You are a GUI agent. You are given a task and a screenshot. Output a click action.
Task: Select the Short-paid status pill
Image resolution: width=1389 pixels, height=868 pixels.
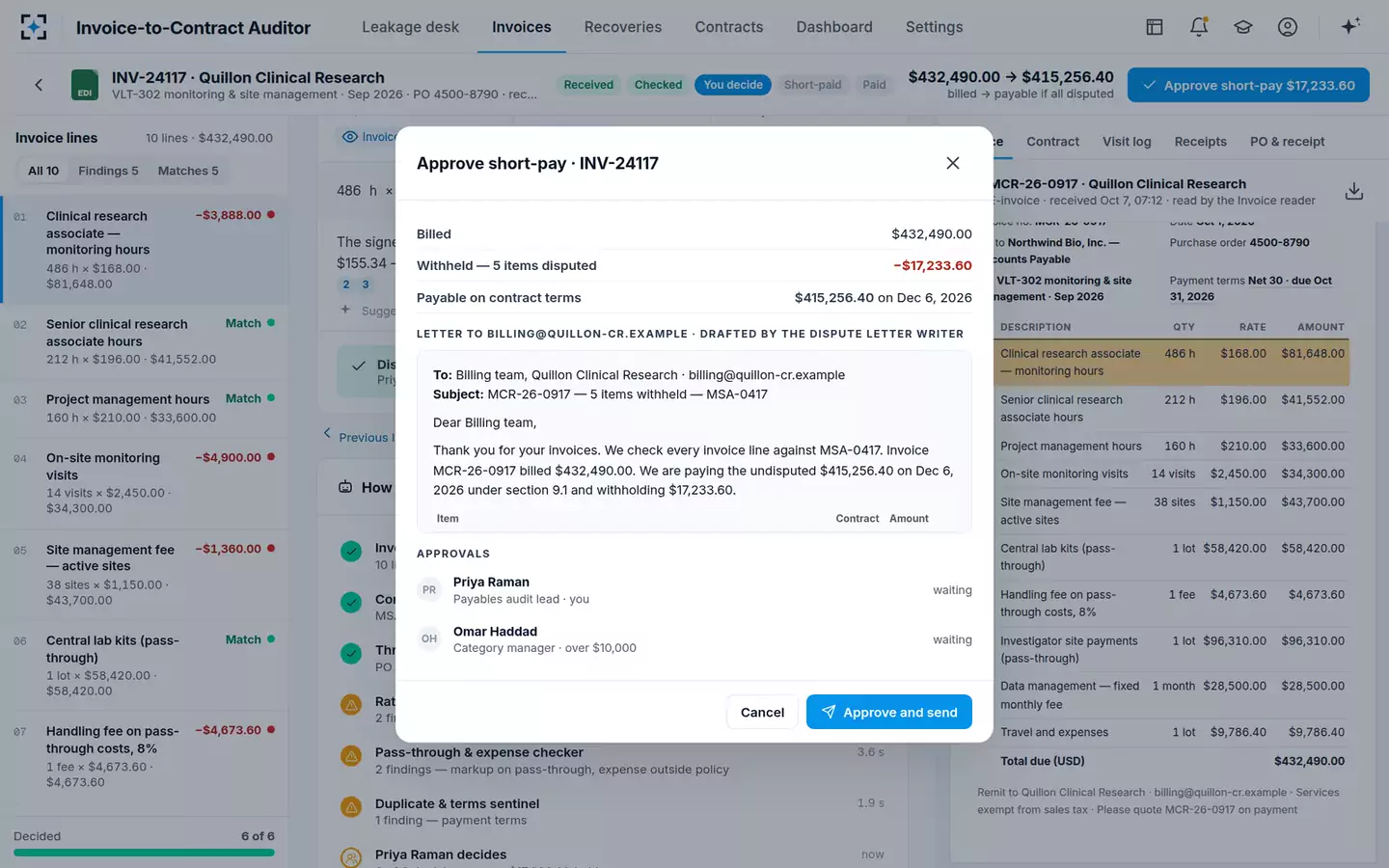(x=812, y=85)
